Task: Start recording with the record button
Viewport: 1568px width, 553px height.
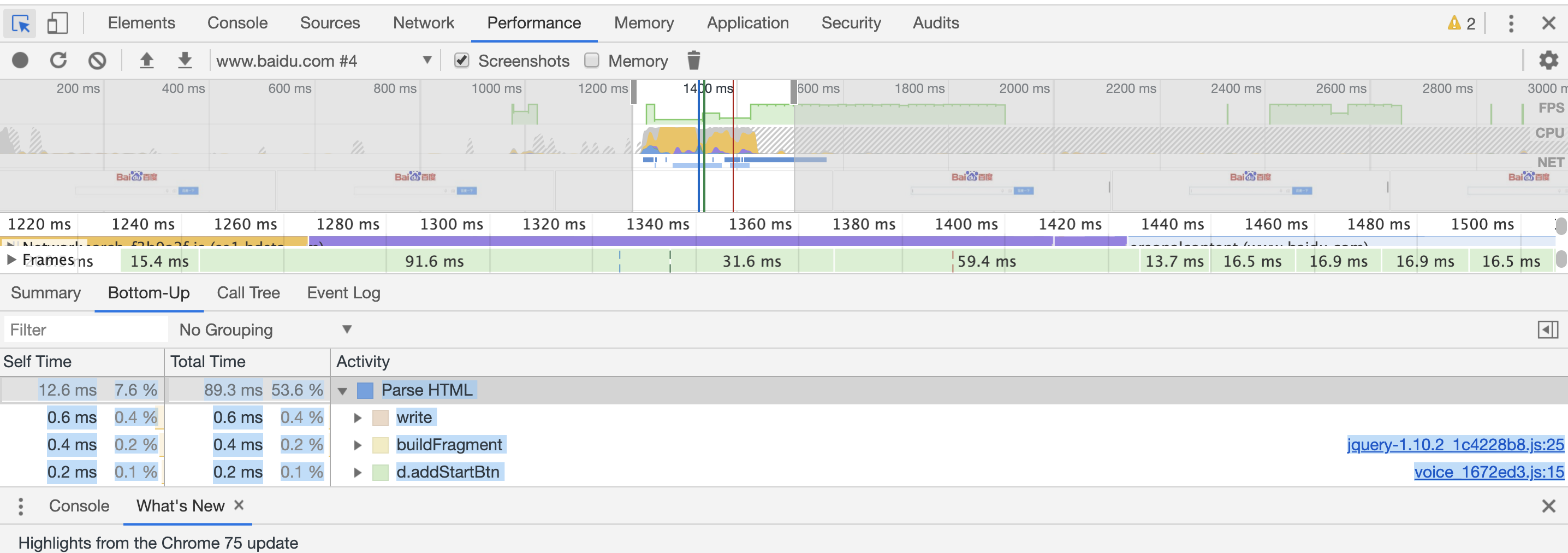Action: pos(20,60)
